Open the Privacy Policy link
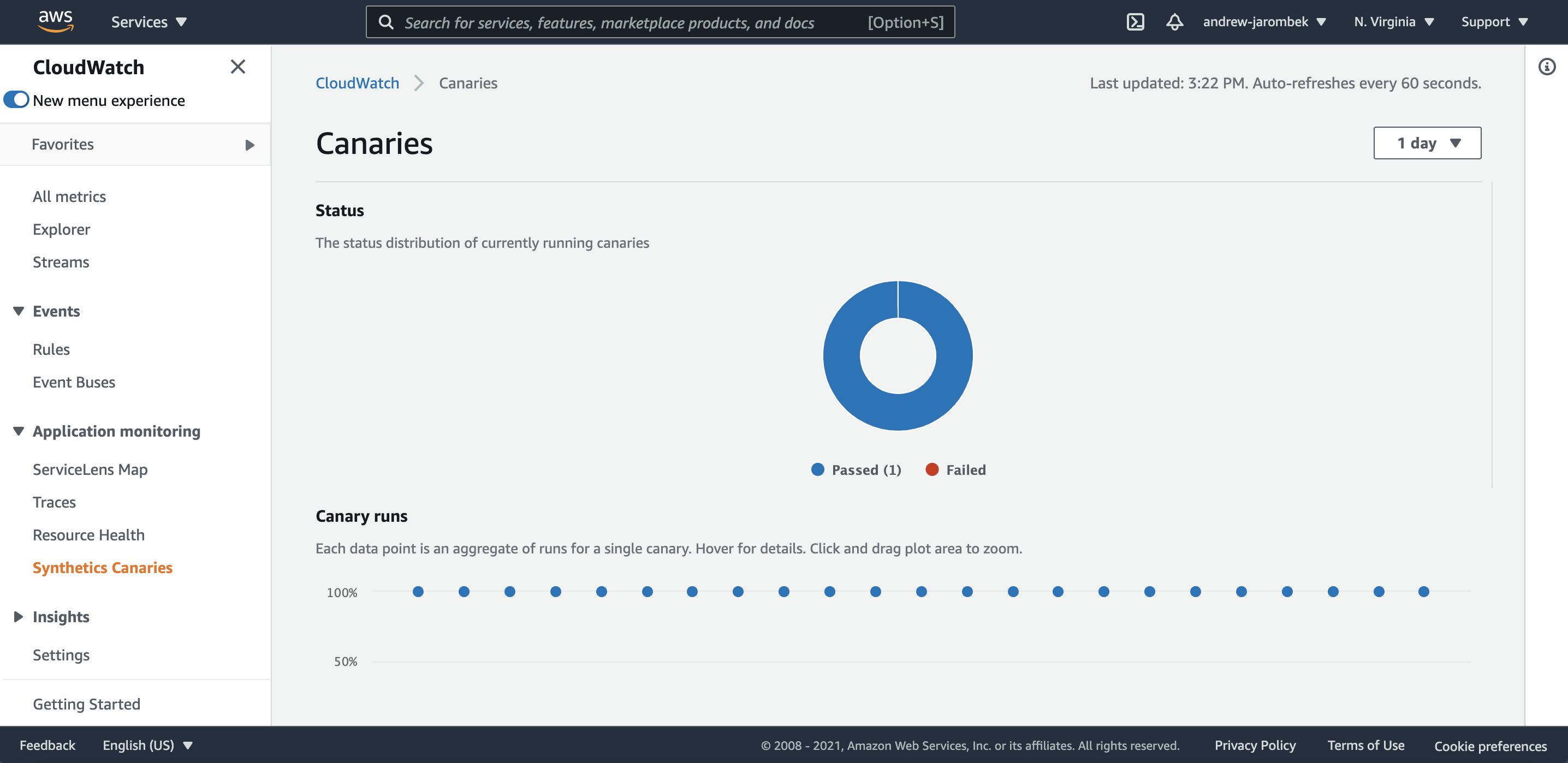1568x763 pixels. pos(1255,745)
